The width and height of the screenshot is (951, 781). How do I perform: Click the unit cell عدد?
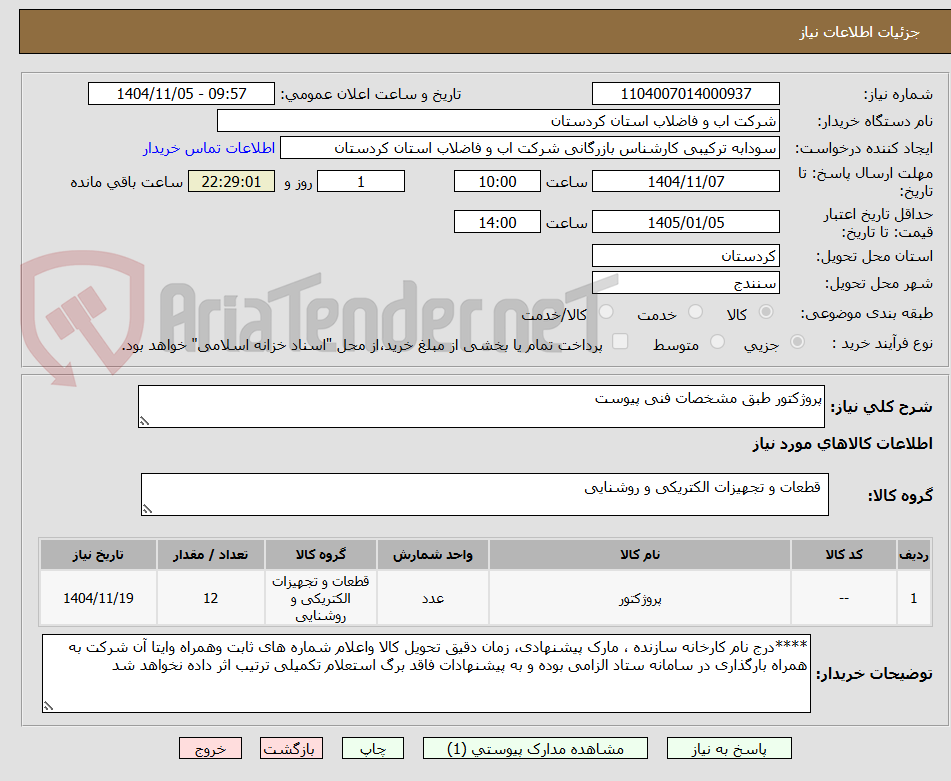point(432,598)
